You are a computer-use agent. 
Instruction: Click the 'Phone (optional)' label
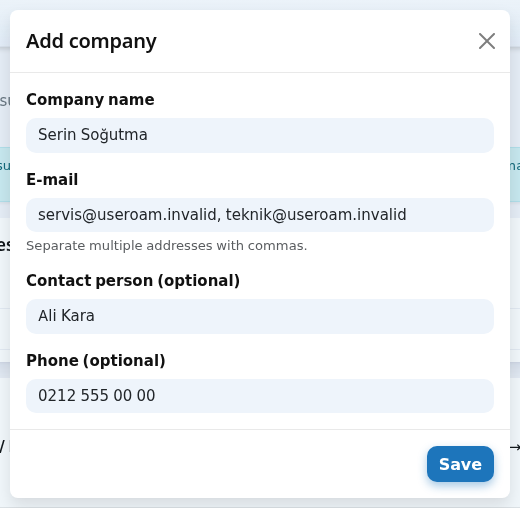pos(96,361)
